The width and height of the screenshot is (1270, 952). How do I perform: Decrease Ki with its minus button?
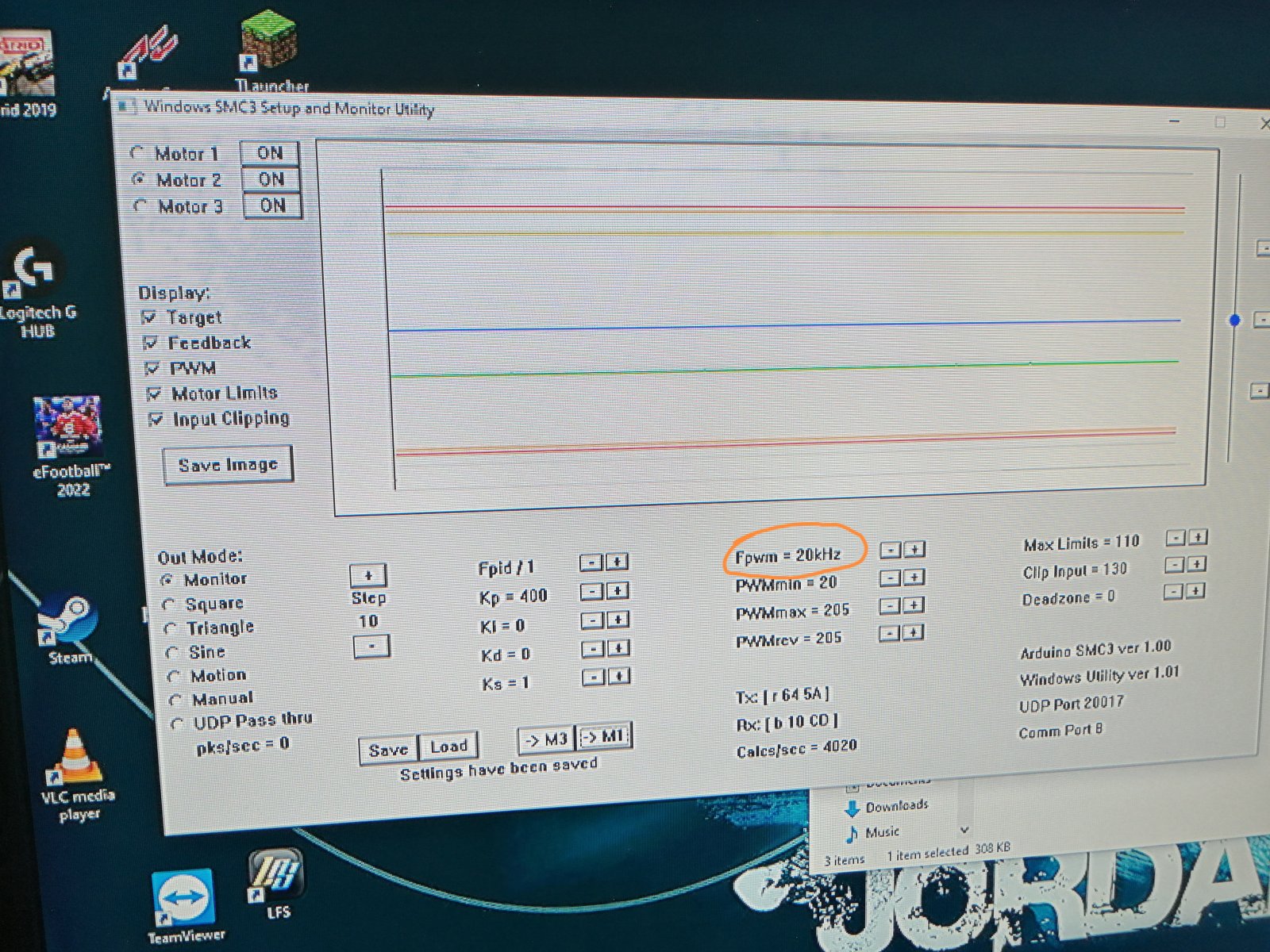pyautogui.click(x=592, y=620)
